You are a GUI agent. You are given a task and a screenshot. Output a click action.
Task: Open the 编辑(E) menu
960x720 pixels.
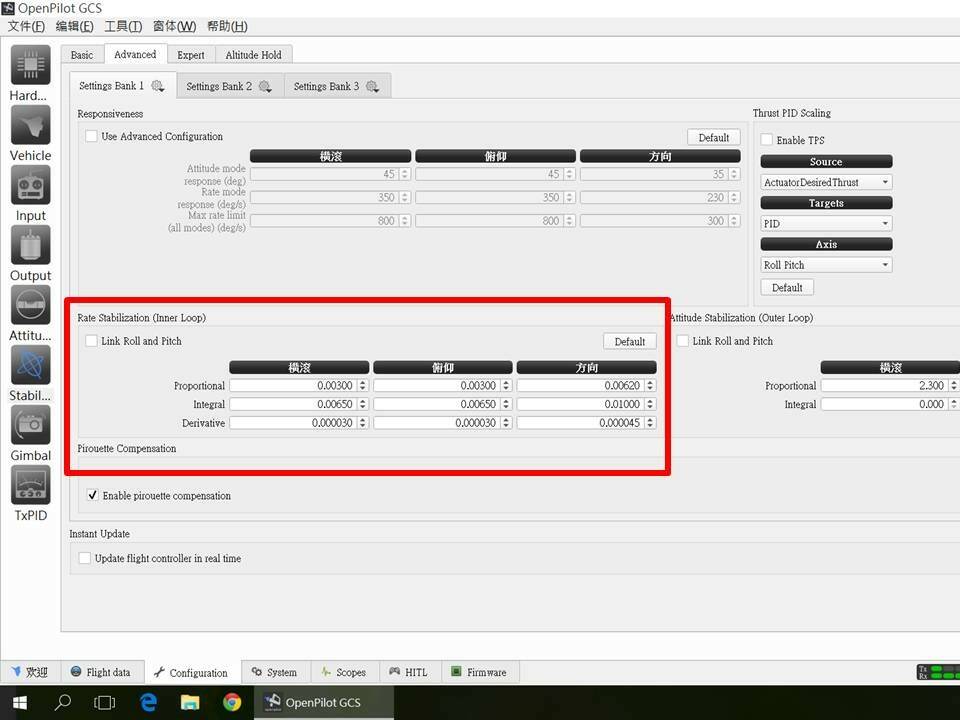[x=74, y=26]
